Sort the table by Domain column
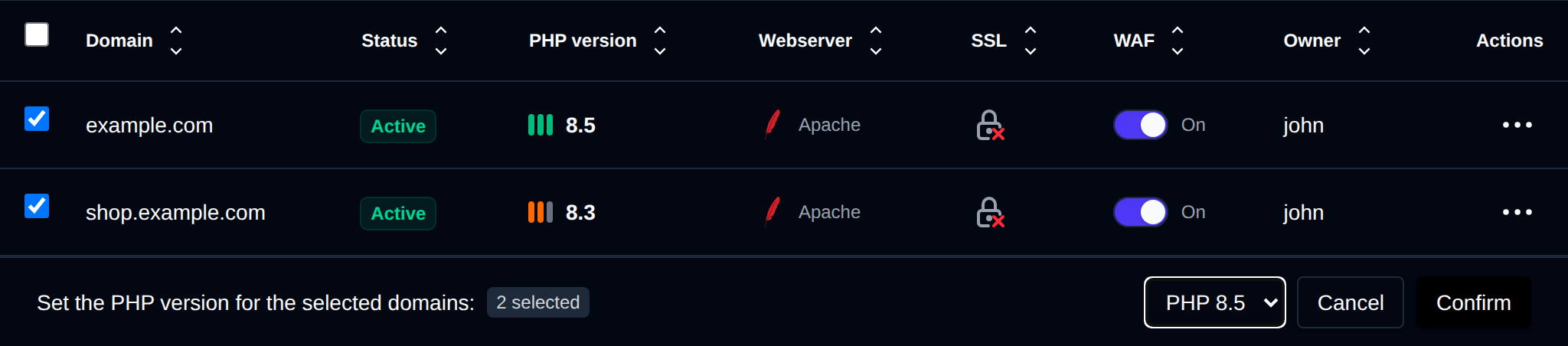The width and height of the screenshot is (1568, 346). [x=176, y=41]
